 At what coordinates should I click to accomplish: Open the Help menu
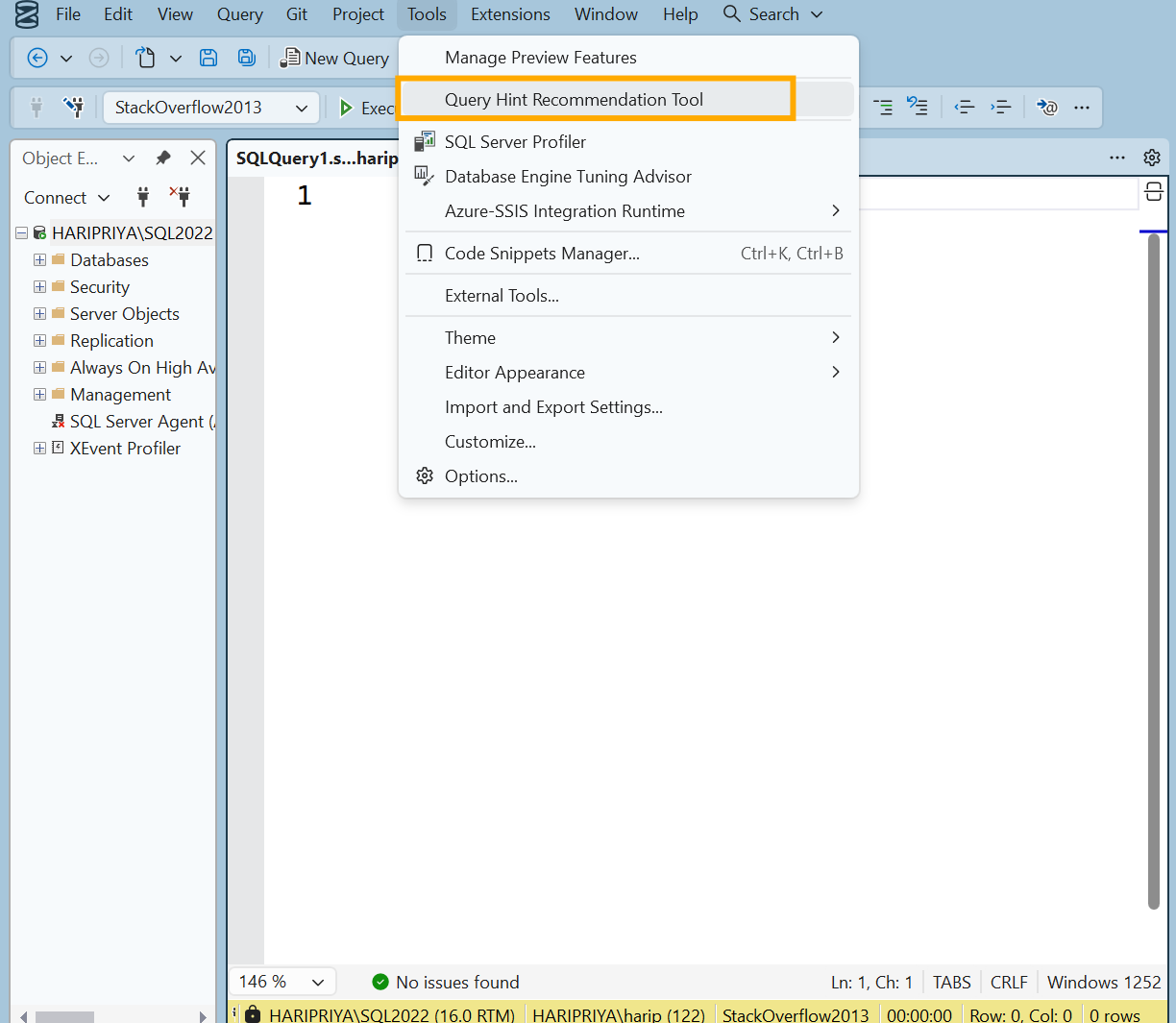coord(680,14)
